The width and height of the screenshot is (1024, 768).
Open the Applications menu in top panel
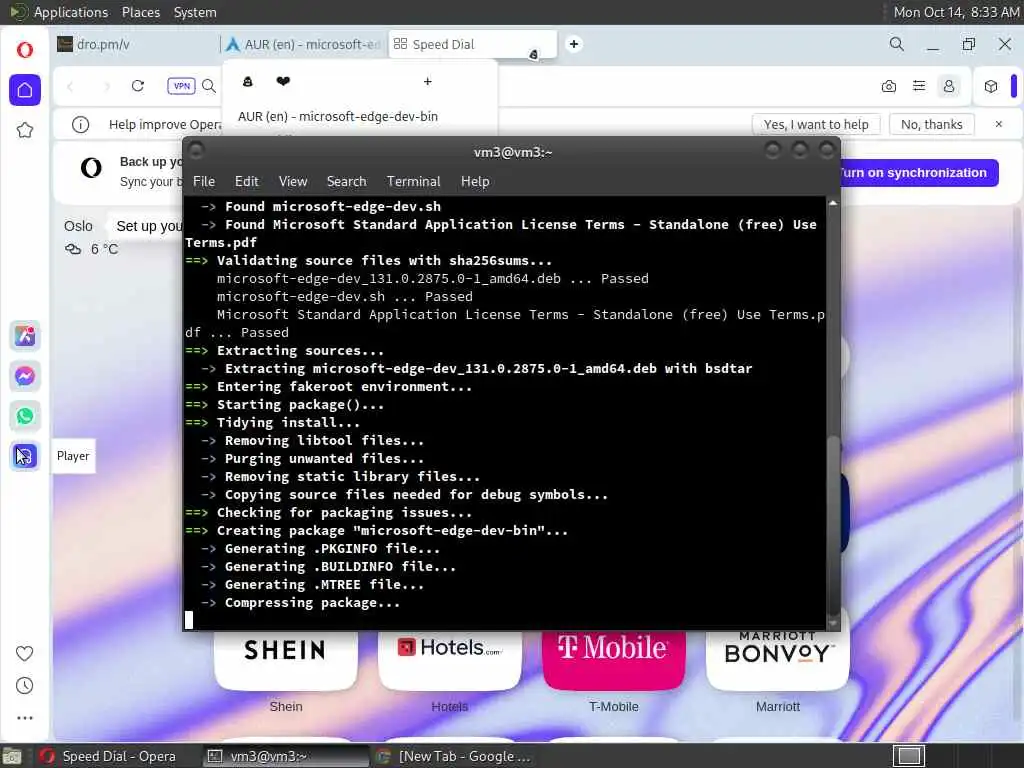pos(71,12)
